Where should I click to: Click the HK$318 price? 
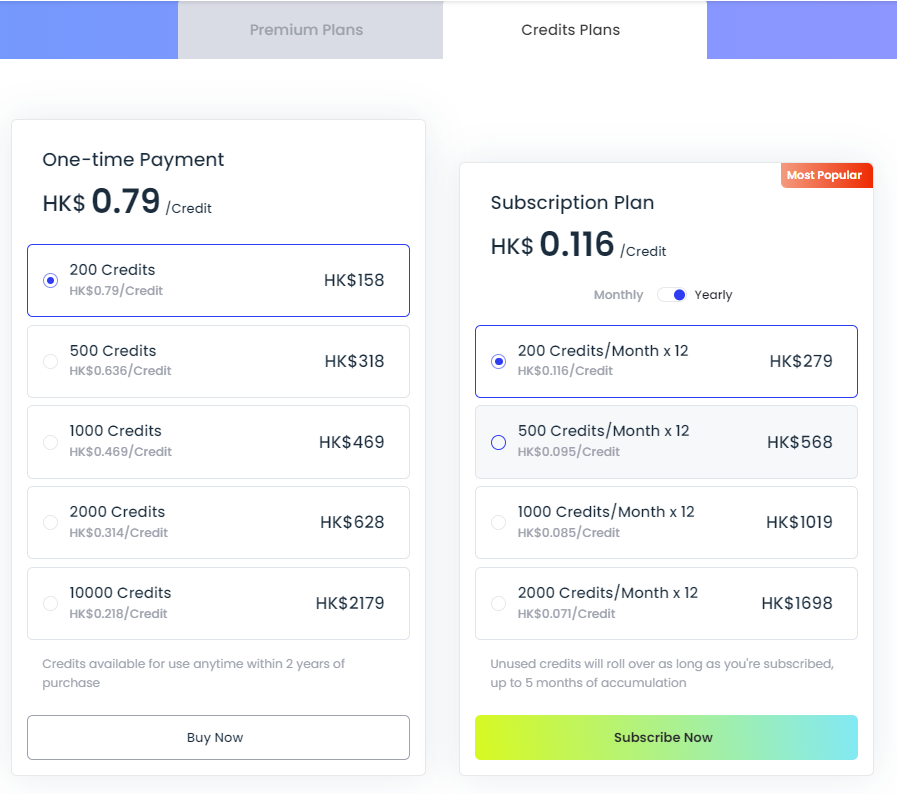(x=354, y=361)
